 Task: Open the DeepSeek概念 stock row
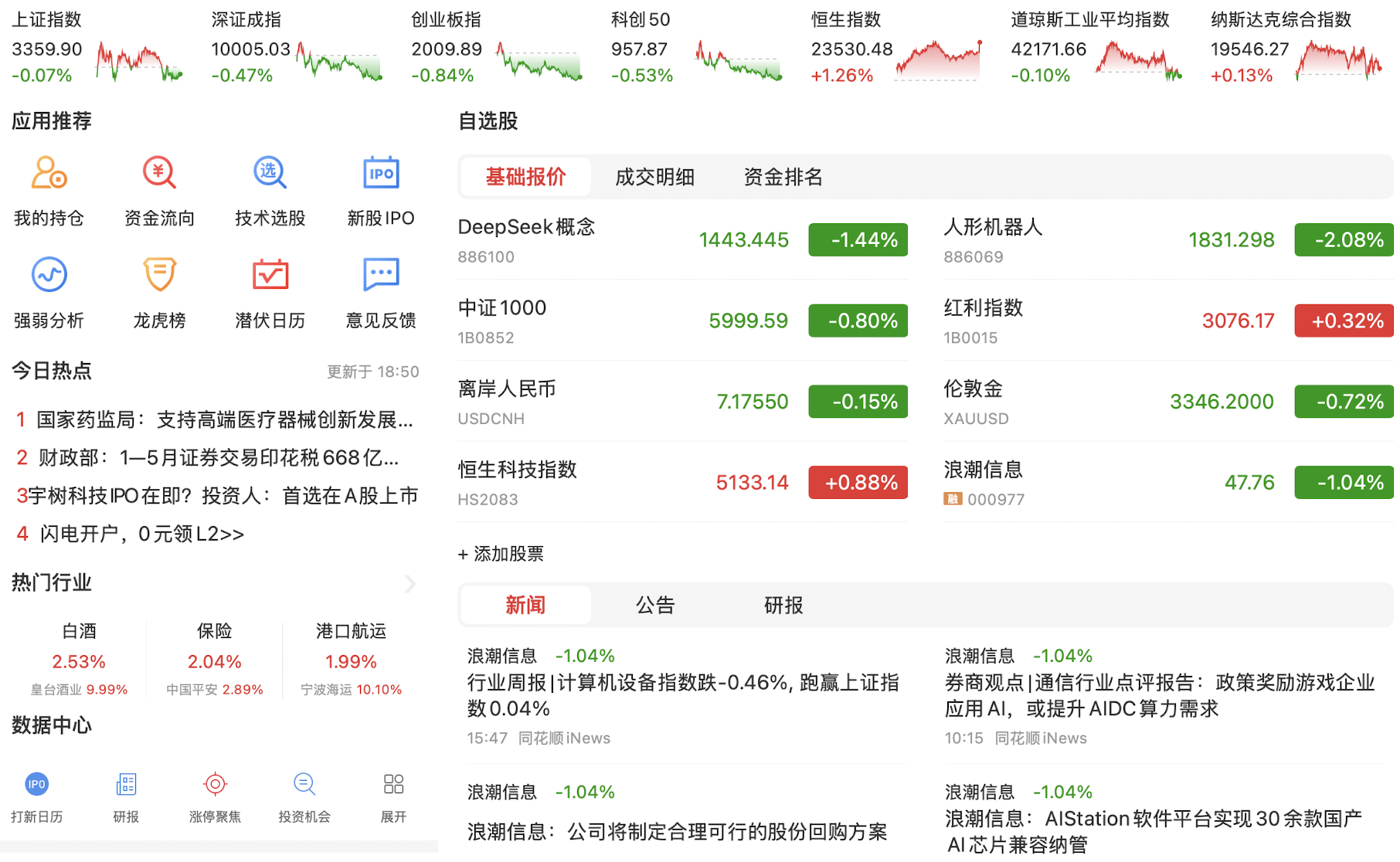pos(682,240)
